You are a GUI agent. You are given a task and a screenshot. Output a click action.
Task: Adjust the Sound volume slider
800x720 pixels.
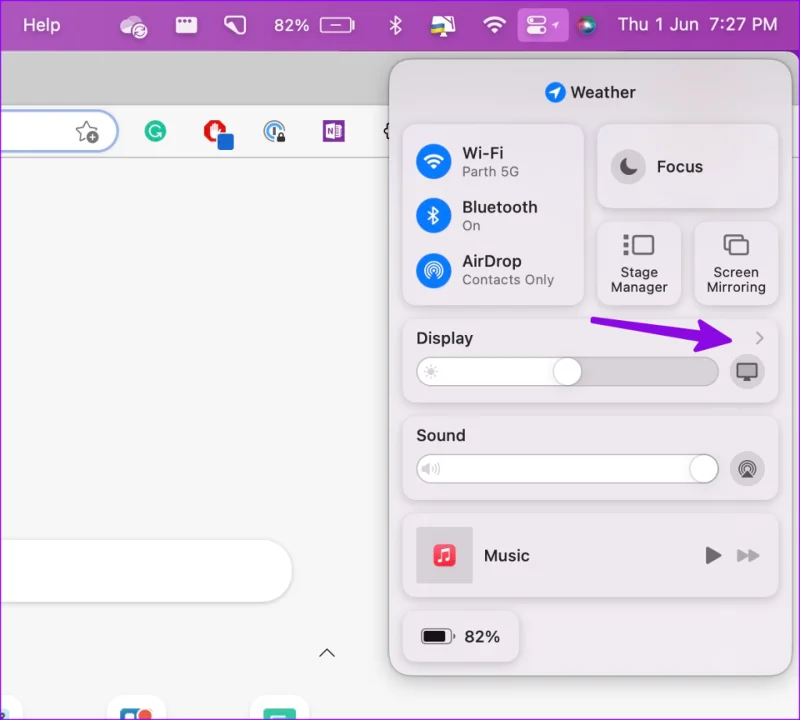(567, 468)
